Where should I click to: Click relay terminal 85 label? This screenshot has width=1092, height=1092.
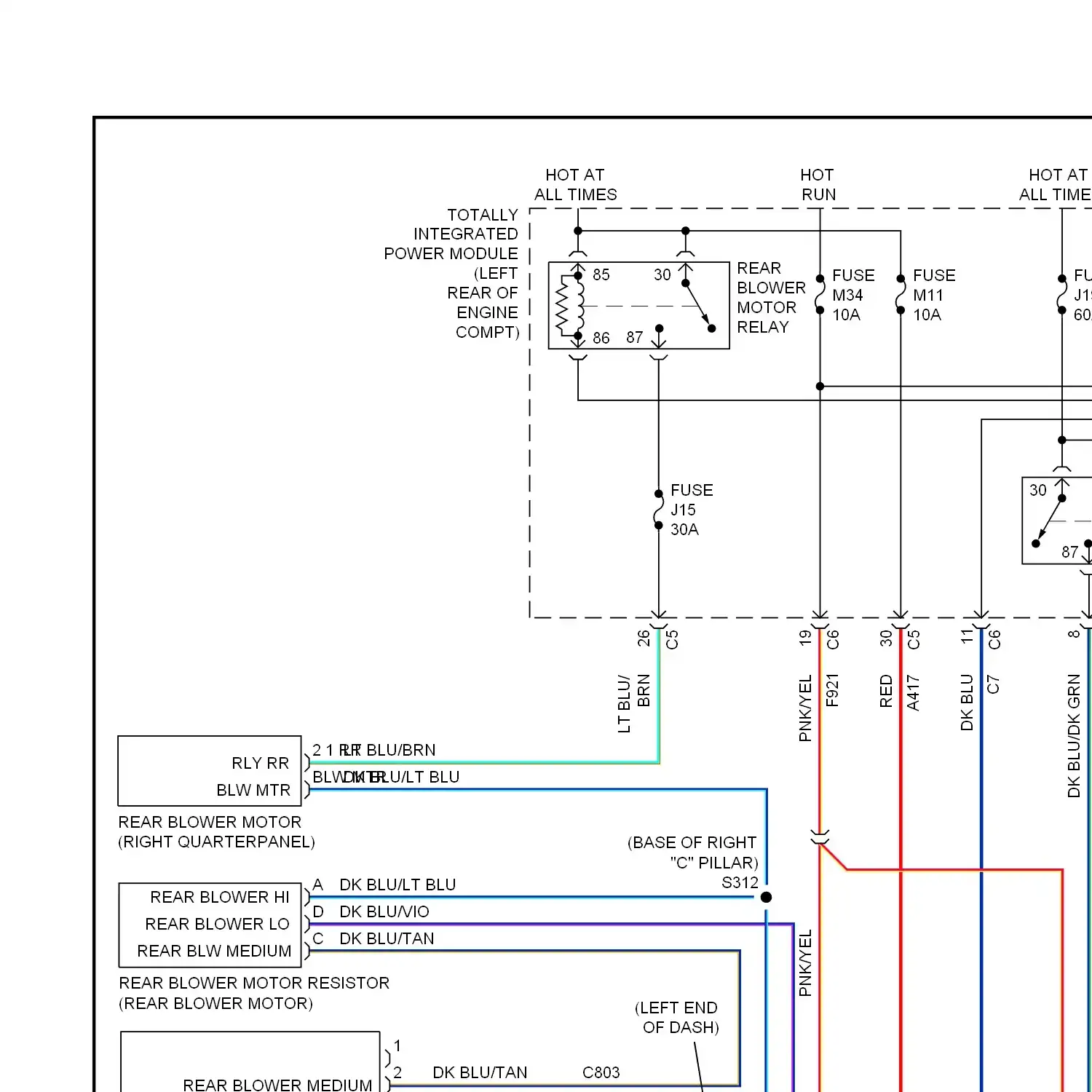click(x=601, y=275)
